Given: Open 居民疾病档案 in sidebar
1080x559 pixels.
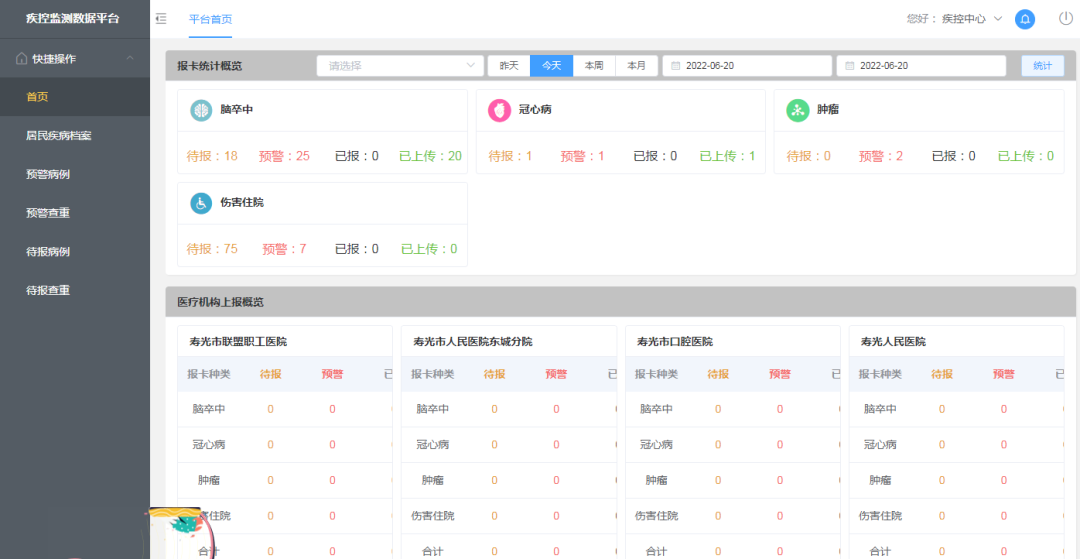Looking at the screenshot, I should tap(59, 136).
